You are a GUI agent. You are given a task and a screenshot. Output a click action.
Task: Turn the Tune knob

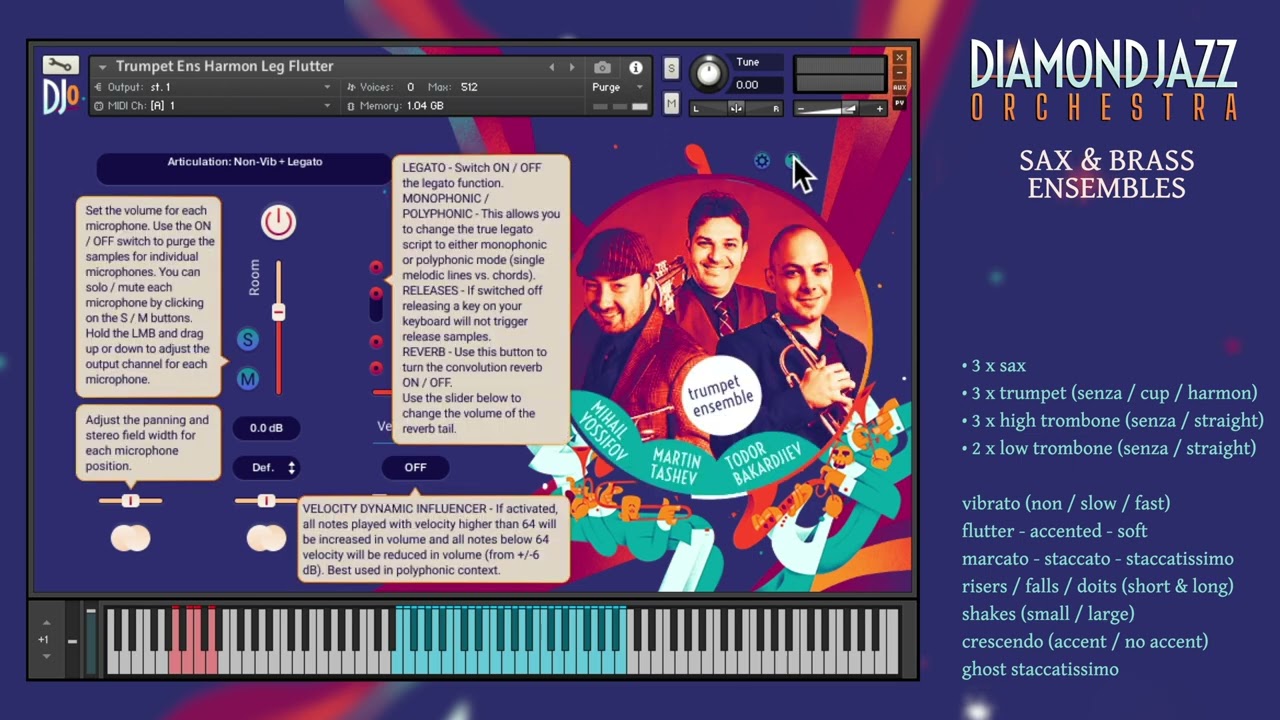tap(708, 72)
